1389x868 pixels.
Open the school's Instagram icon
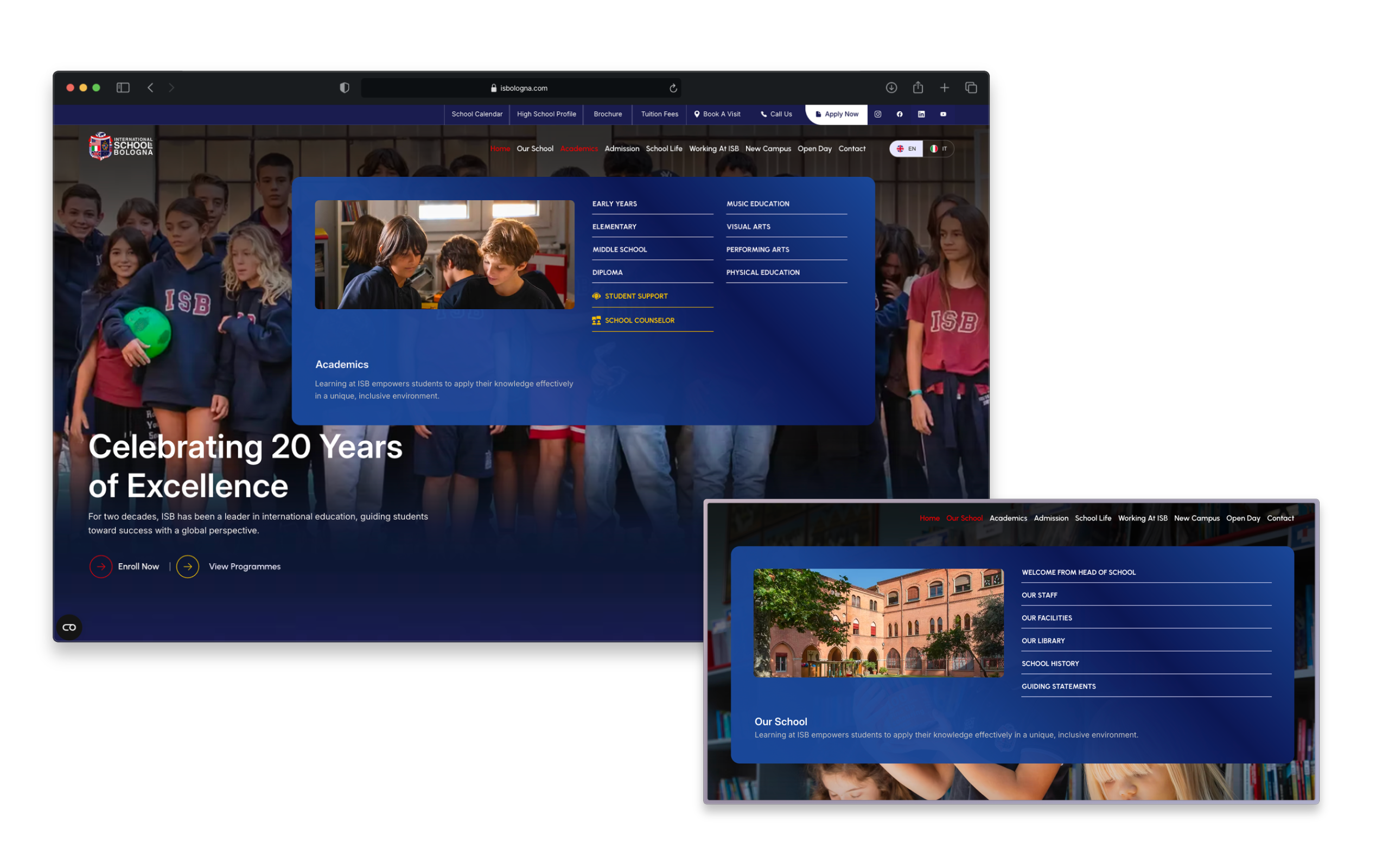coord(877,114)
